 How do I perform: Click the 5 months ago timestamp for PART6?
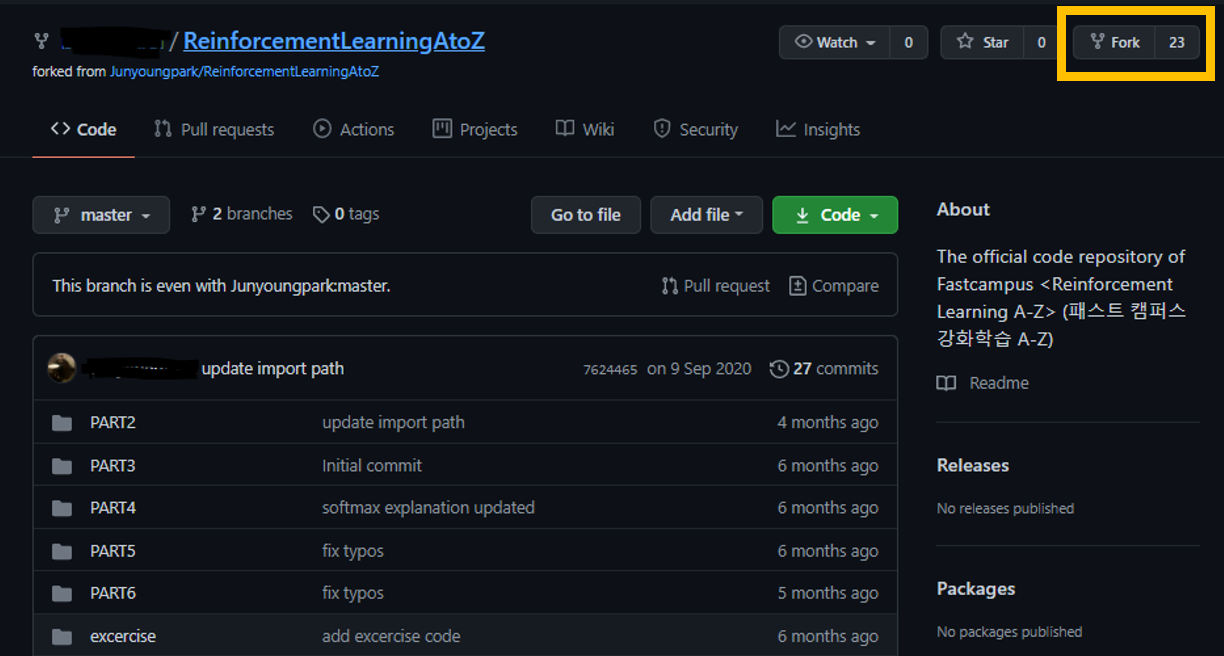[828, 593]
